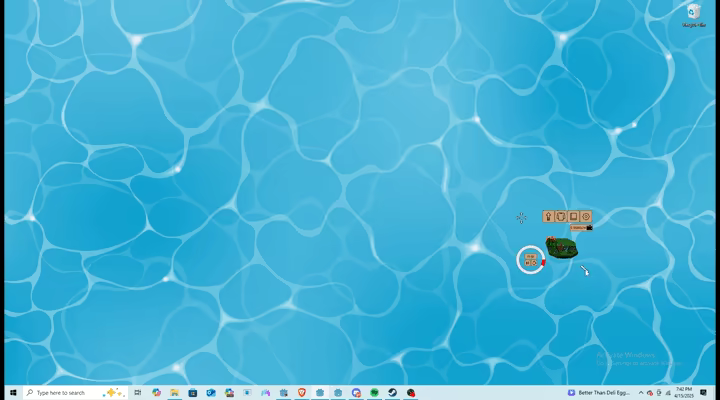Open Outlook from taskbar

tap(211, 393)
